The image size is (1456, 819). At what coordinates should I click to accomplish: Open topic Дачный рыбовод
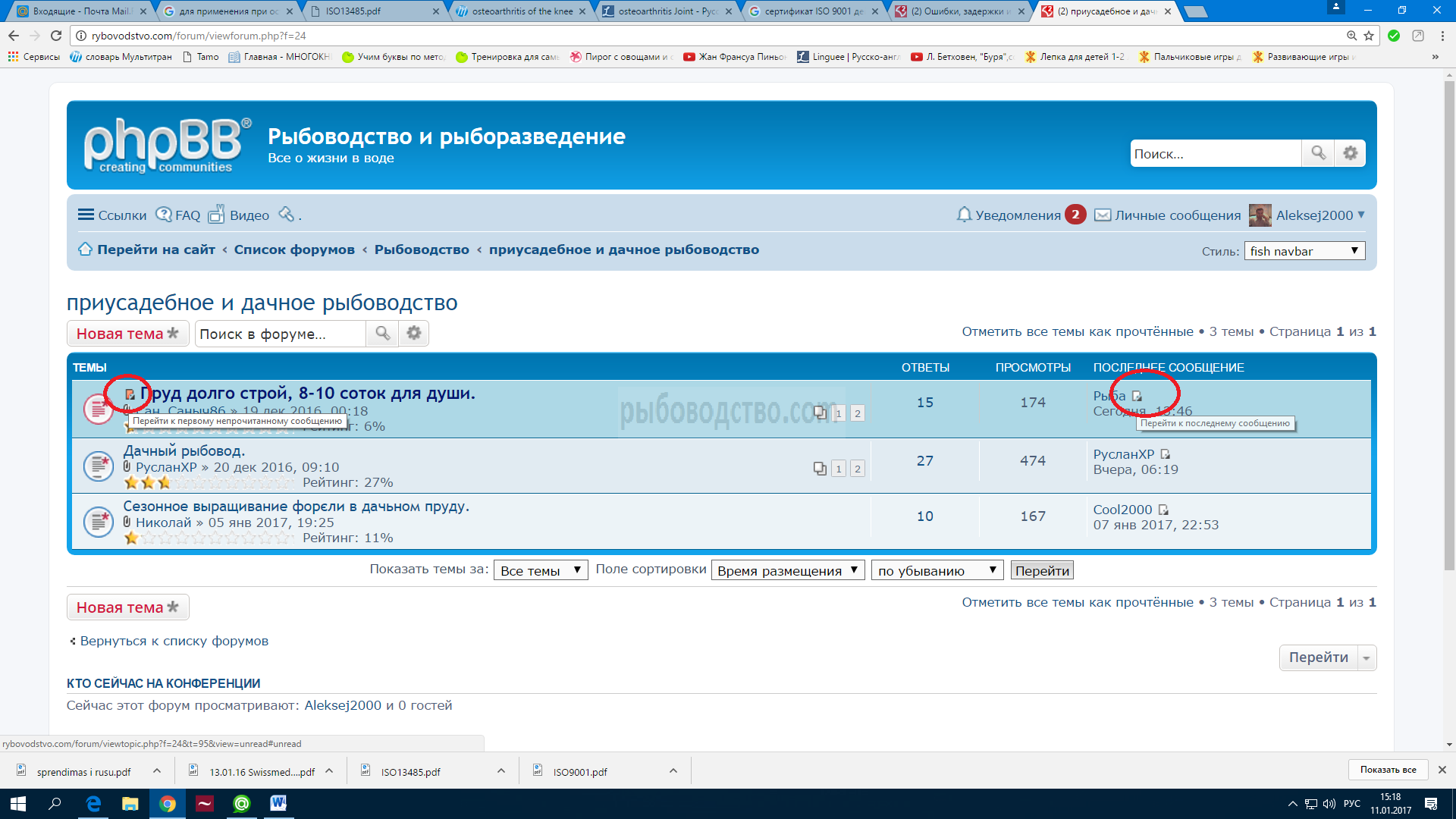[x=184, y=451]
